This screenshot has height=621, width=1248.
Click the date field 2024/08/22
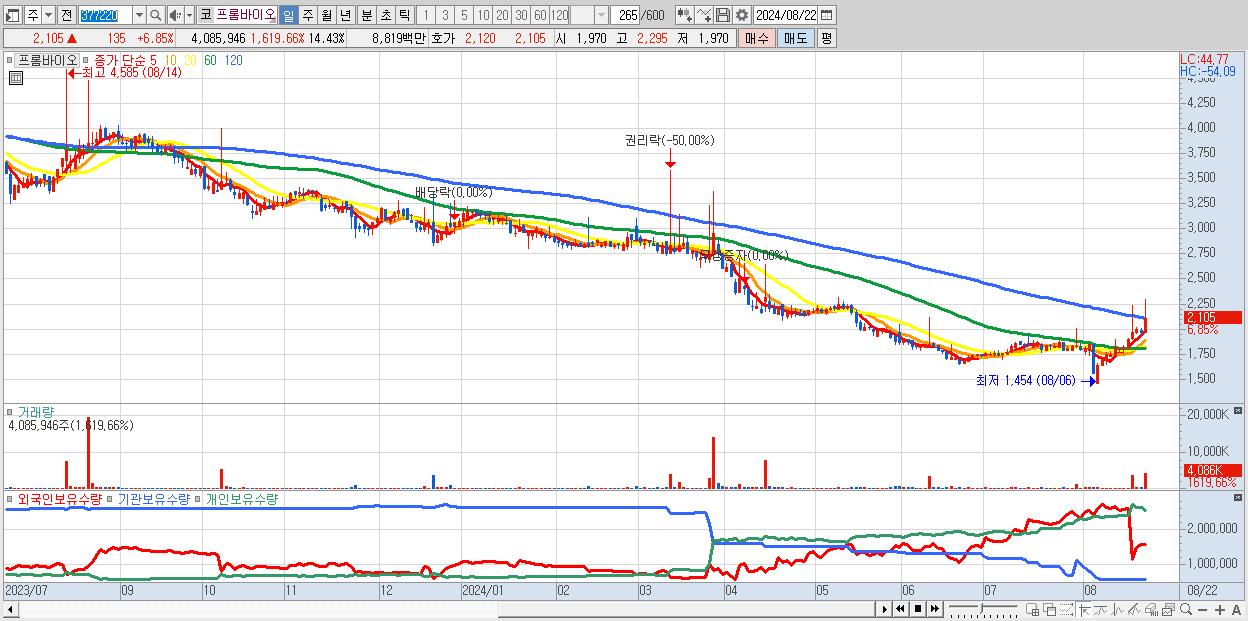click(x=786, y=15)
